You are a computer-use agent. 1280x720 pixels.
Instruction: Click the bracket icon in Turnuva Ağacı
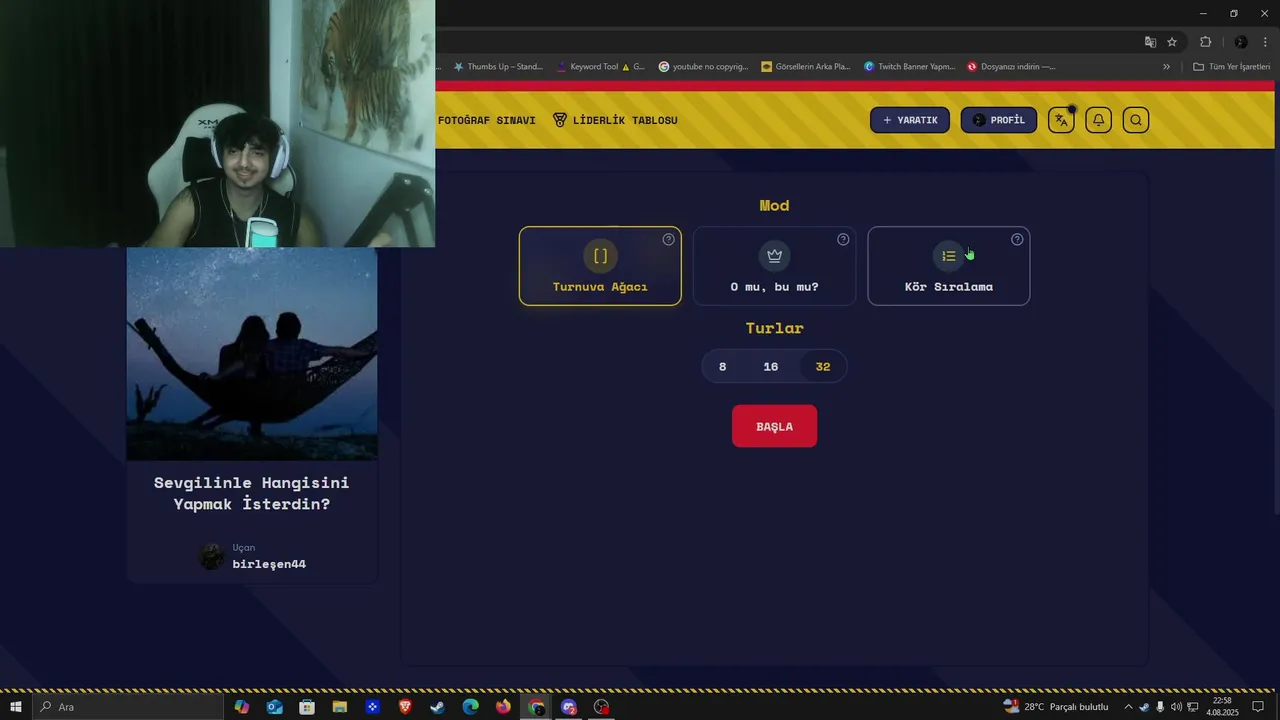(600, 256)
